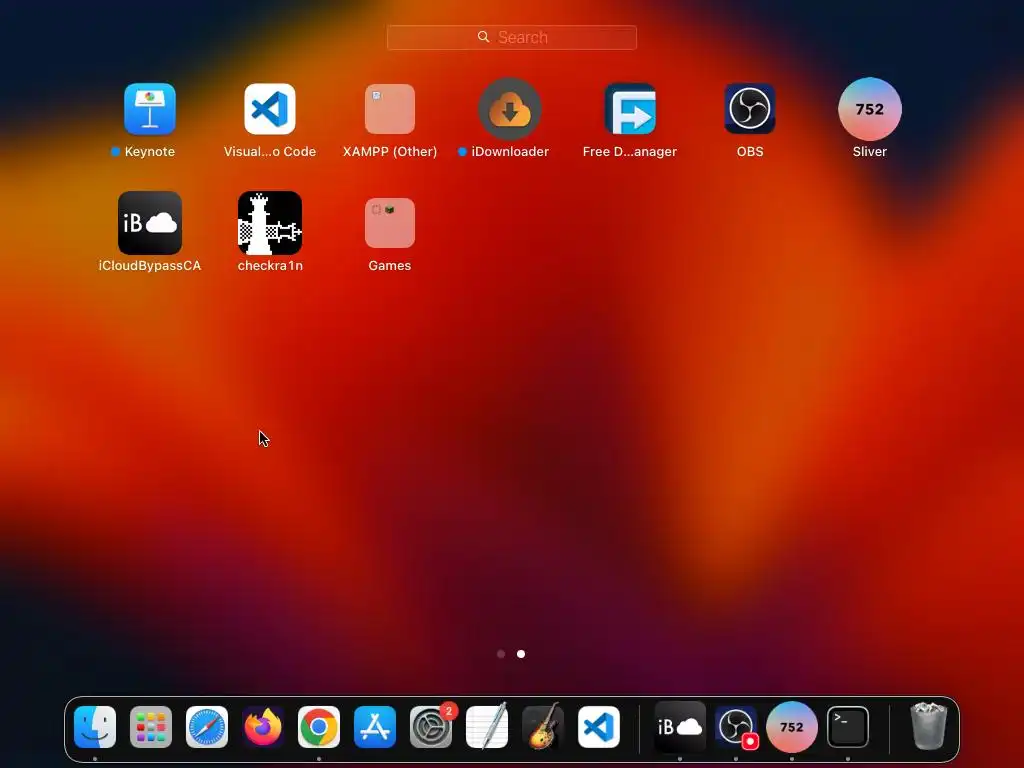Open checkra1n app

(x=270, y=223)
